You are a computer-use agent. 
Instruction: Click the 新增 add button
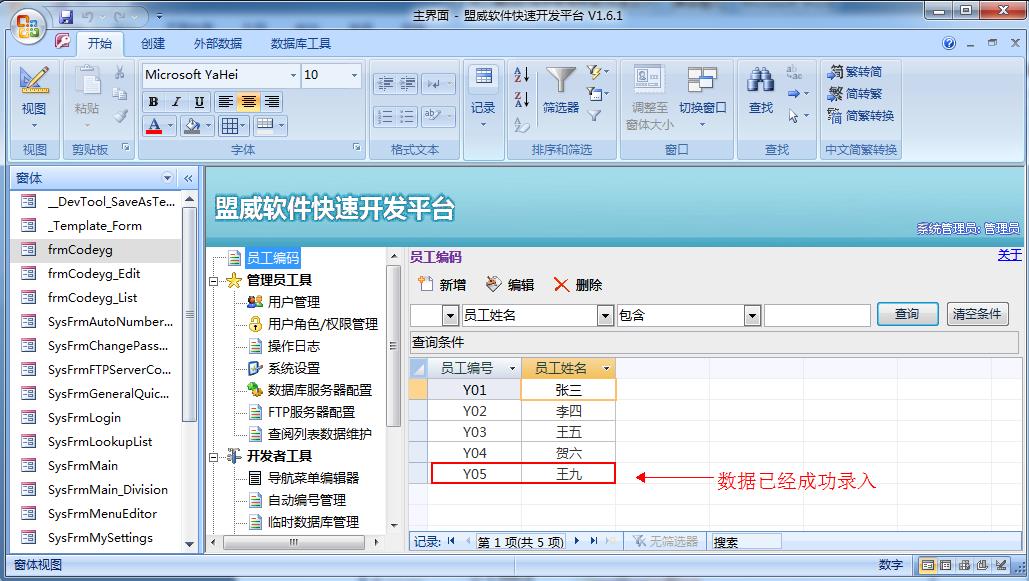442,285
